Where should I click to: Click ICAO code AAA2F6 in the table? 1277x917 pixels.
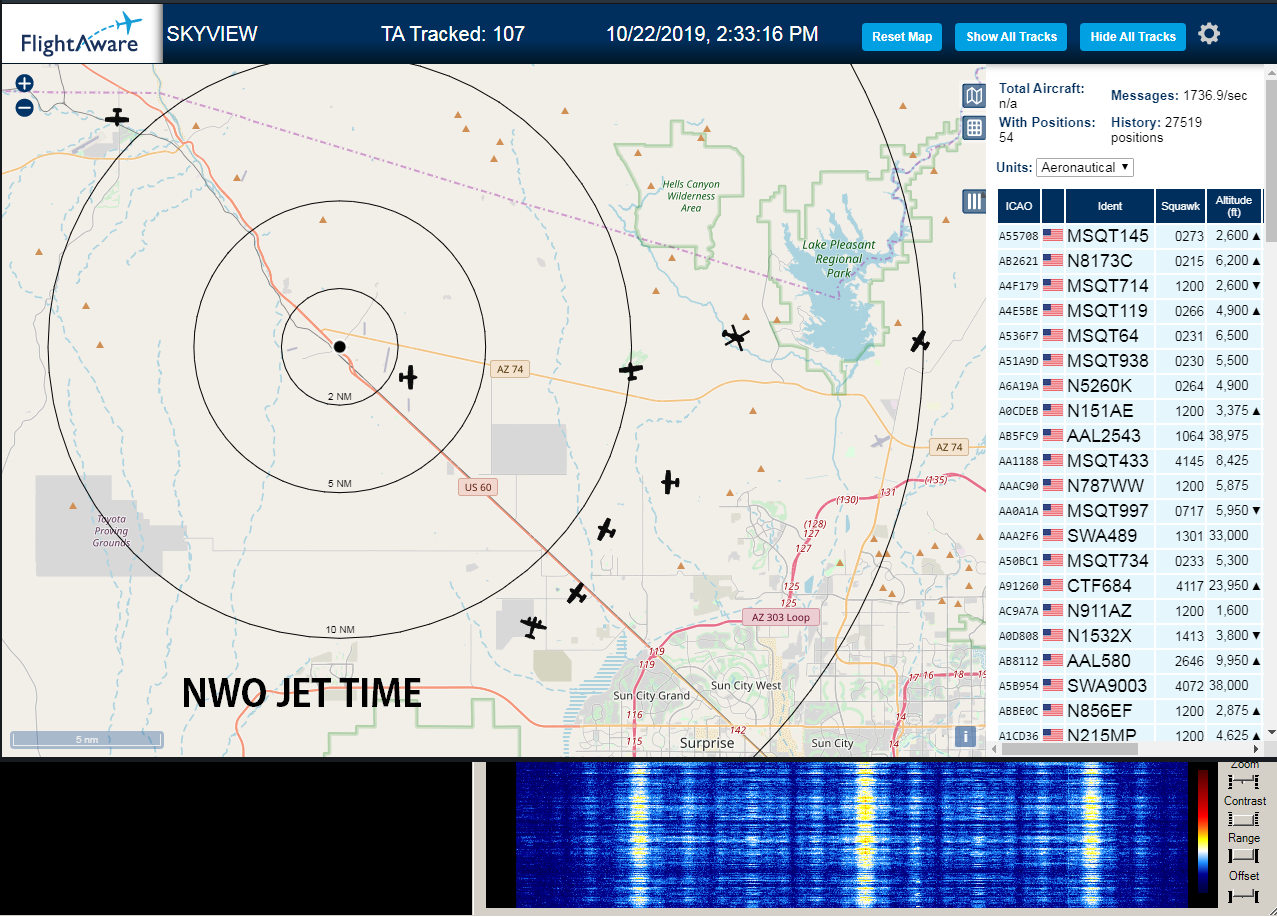[1018, 536]
